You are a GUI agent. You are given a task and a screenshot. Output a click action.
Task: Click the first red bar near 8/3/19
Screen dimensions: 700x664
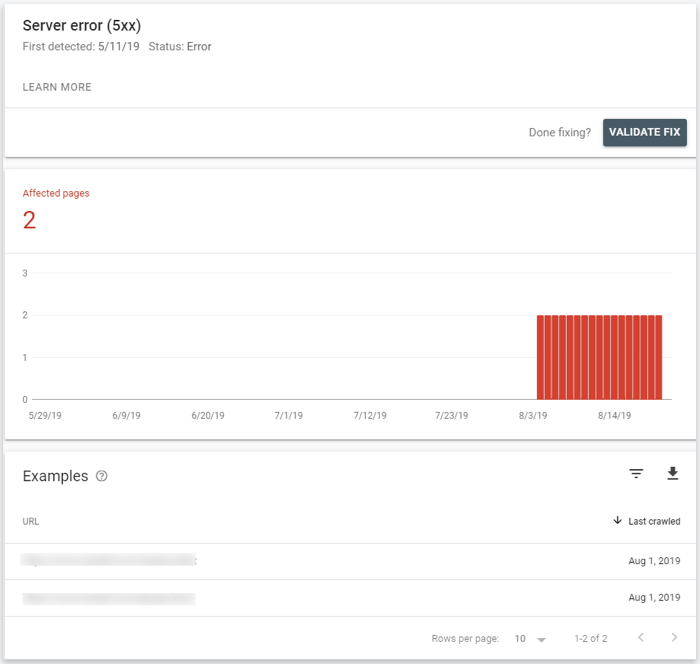541,357
